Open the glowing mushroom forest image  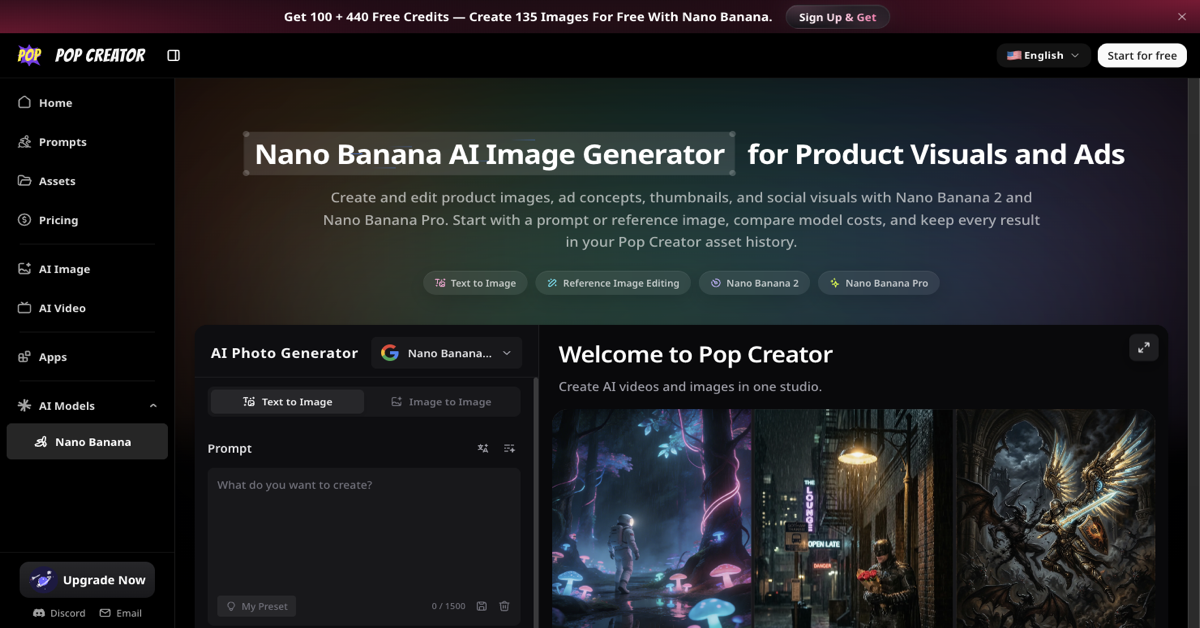(x=651, y=518)
